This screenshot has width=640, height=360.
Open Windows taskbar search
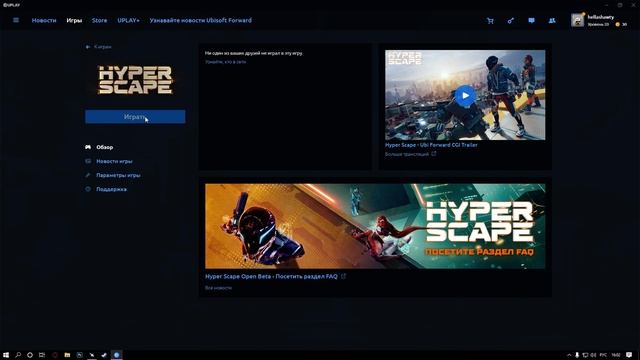(x=18, y=355)
